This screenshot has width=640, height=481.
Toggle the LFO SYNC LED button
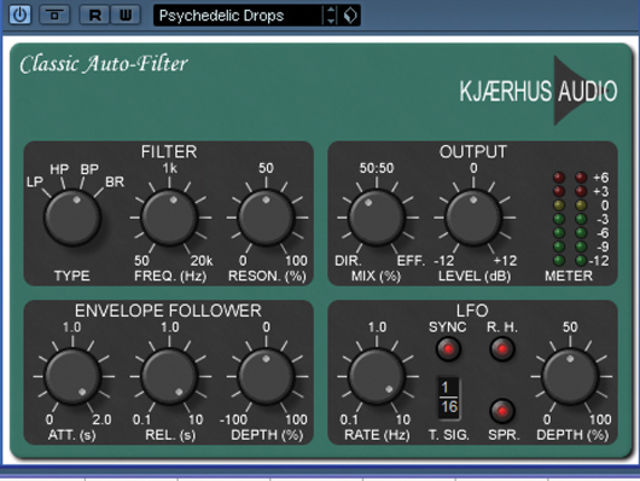448,349
